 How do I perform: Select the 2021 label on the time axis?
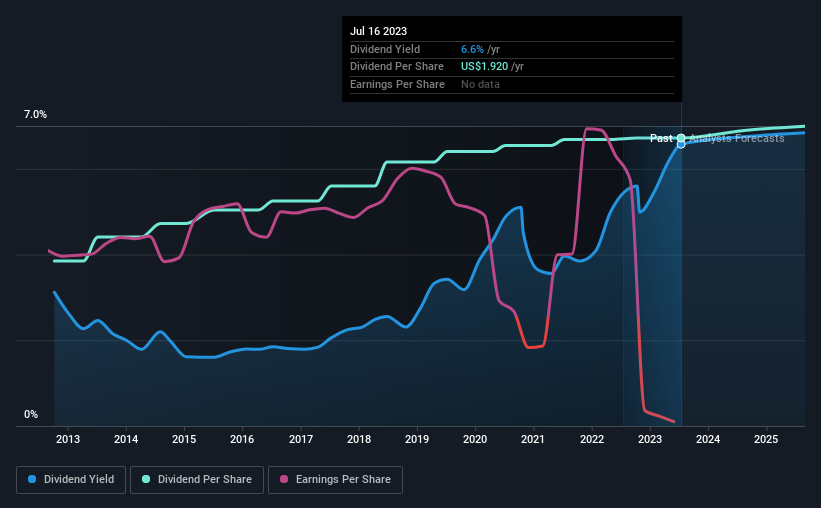[x=532, y=439]
